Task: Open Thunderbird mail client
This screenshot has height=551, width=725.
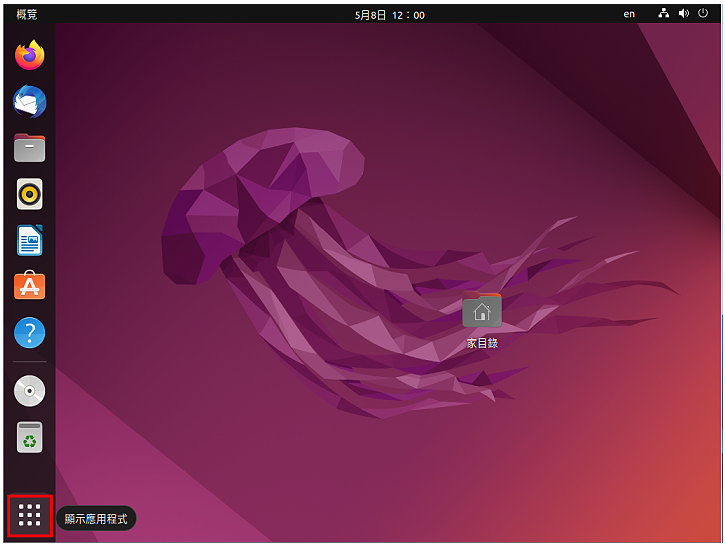Action: tap(30, 101)
